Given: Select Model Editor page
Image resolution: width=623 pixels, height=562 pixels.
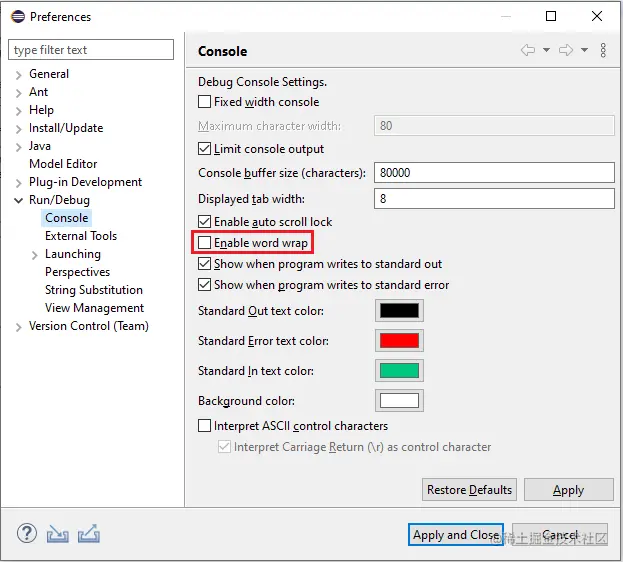Looking at the screenshot, I should click(63, 164).
